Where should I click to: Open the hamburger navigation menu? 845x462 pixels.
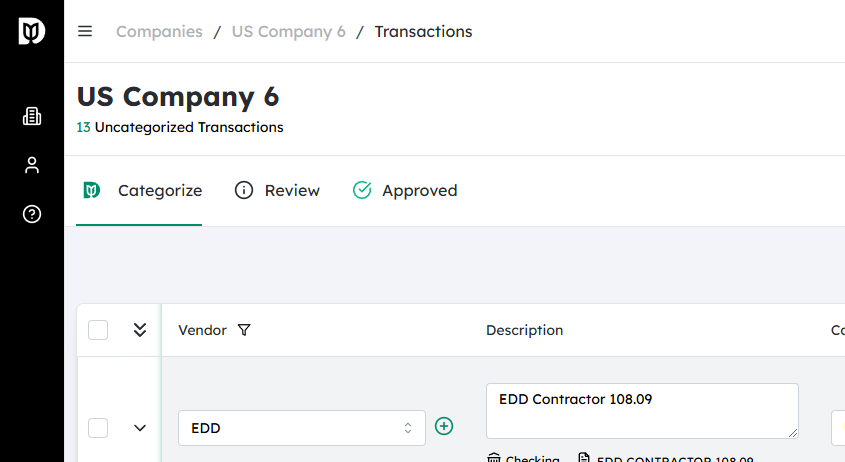coord(85,31)
